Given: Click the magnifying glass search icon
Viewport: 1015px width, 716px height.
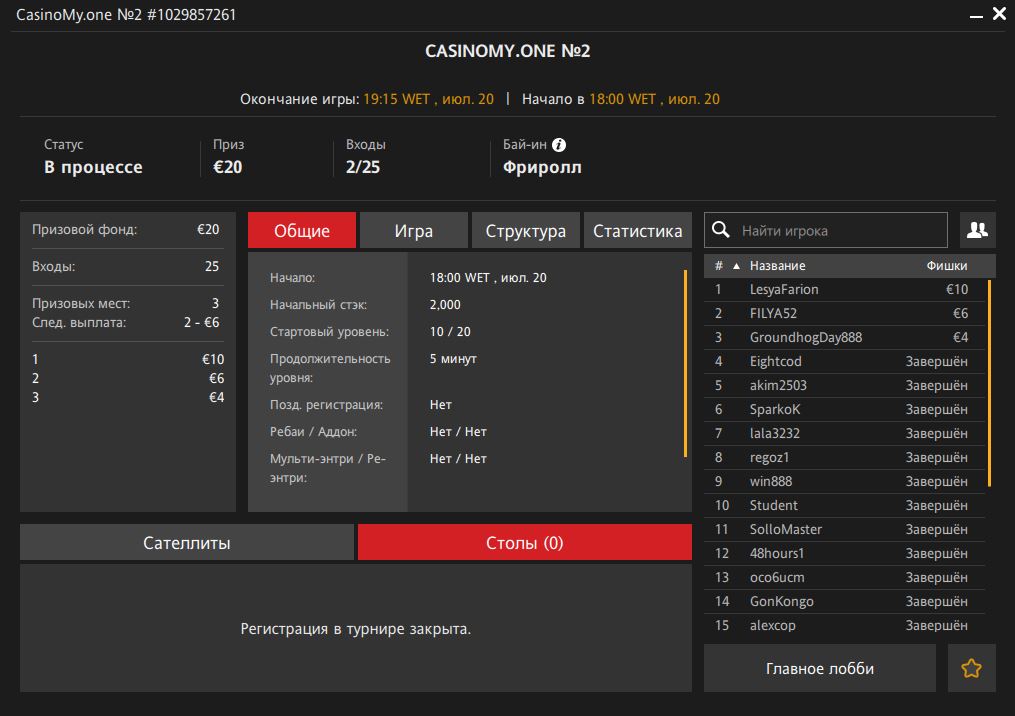Looking at the screenshot, I should pos(721,230).
